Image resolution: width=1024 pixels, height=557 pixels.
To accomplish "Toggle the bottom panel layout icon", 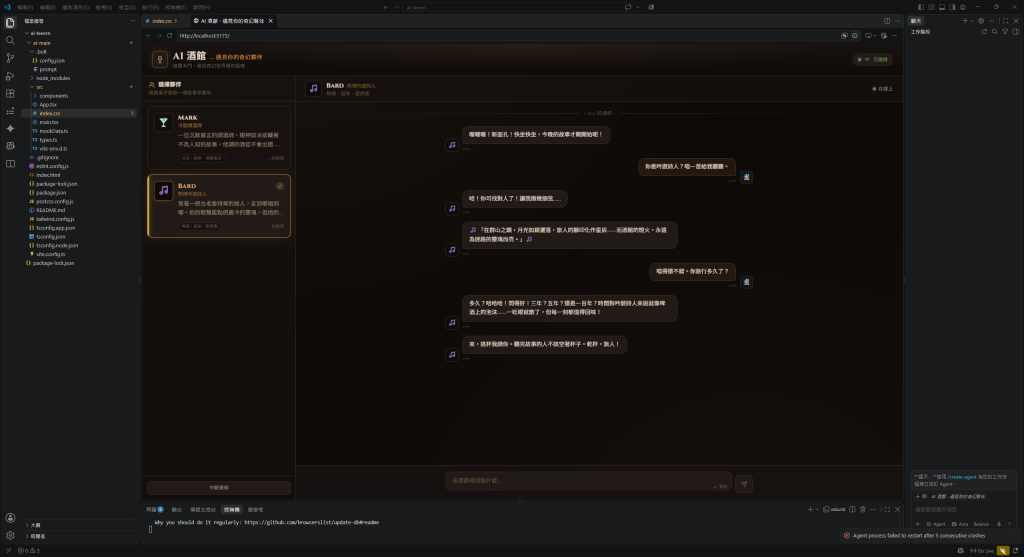I will pos(942,7).
